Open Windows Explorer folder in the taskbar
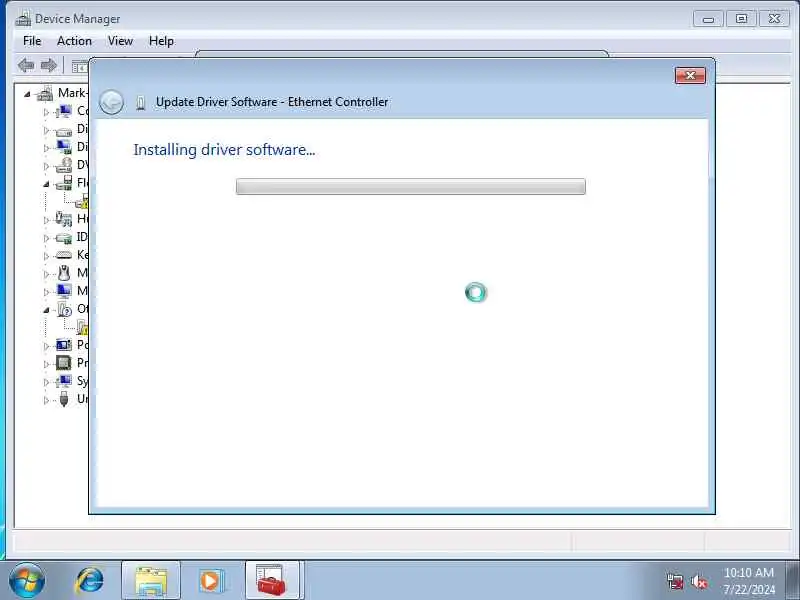 coord(151,581)
